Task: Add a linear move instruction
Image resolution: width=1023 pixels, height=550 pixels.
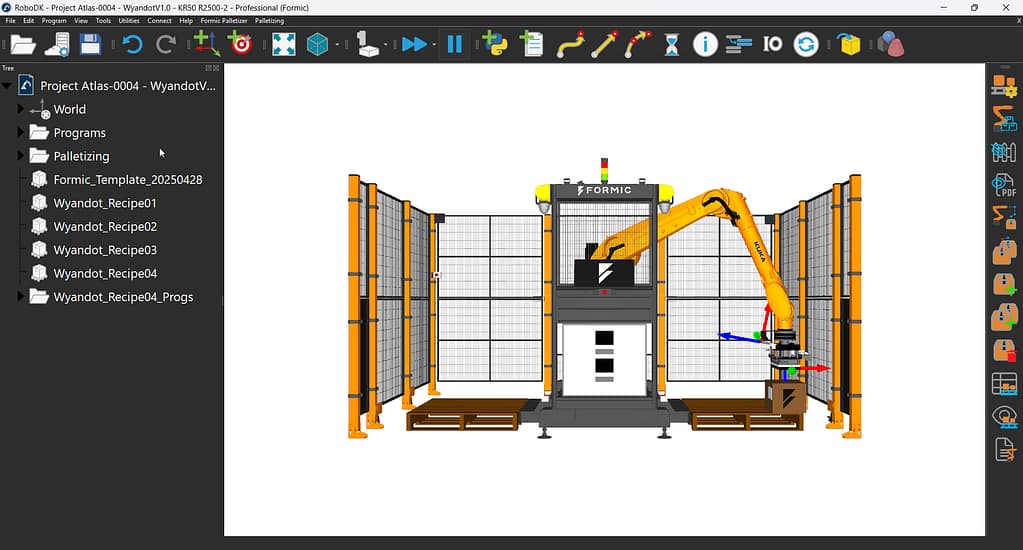Action: click(x=603, y=44)
